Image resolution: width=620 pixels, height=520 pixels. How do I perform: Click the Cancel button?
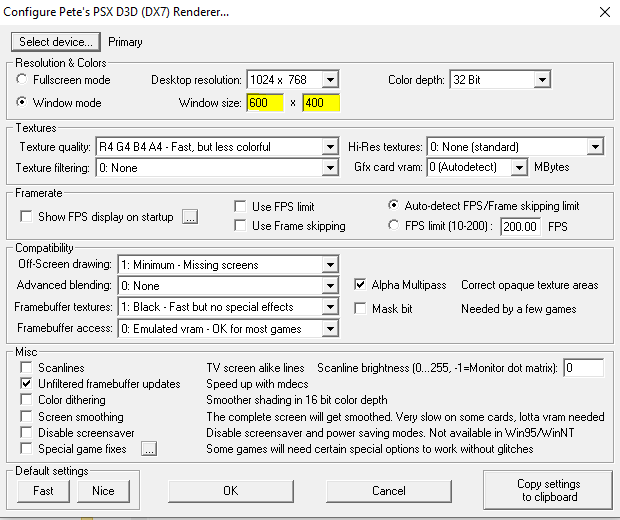(x=389, y=491)
